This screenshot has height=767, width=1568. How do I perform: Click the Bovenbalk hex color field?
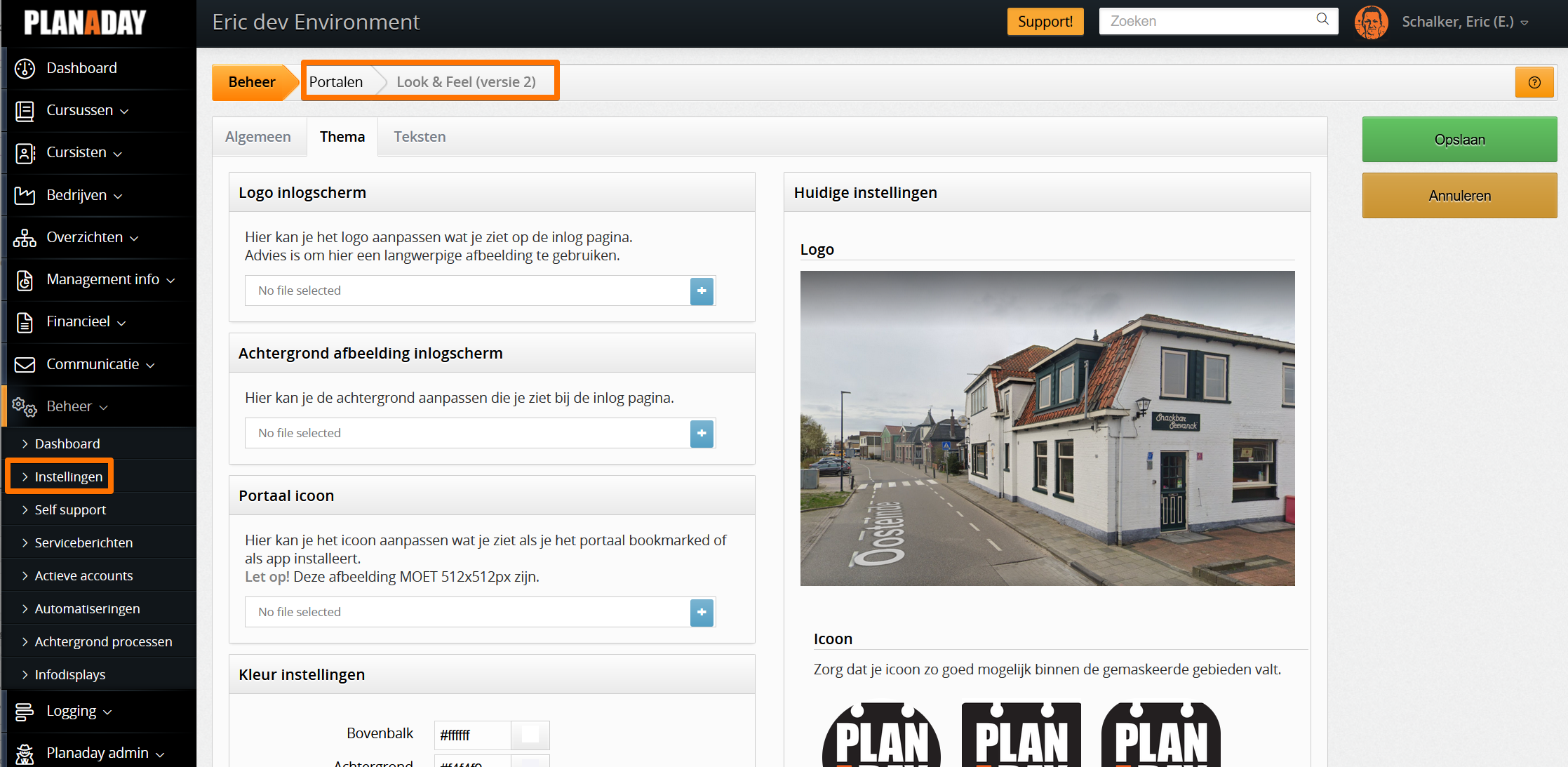click(474, 735)
